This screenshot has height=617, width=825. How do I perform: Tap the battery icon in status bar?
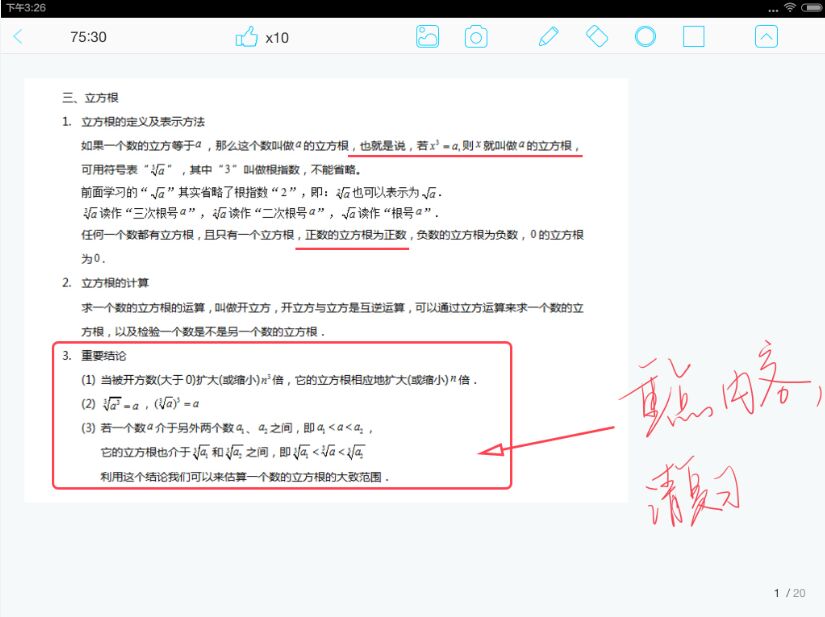point(810,8)
